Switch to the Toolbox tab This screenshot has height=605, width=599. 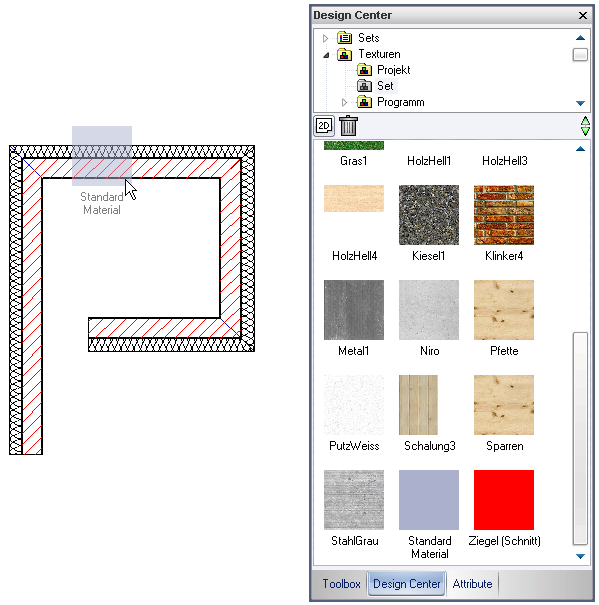pyautogui.click(x=341, y=584)
